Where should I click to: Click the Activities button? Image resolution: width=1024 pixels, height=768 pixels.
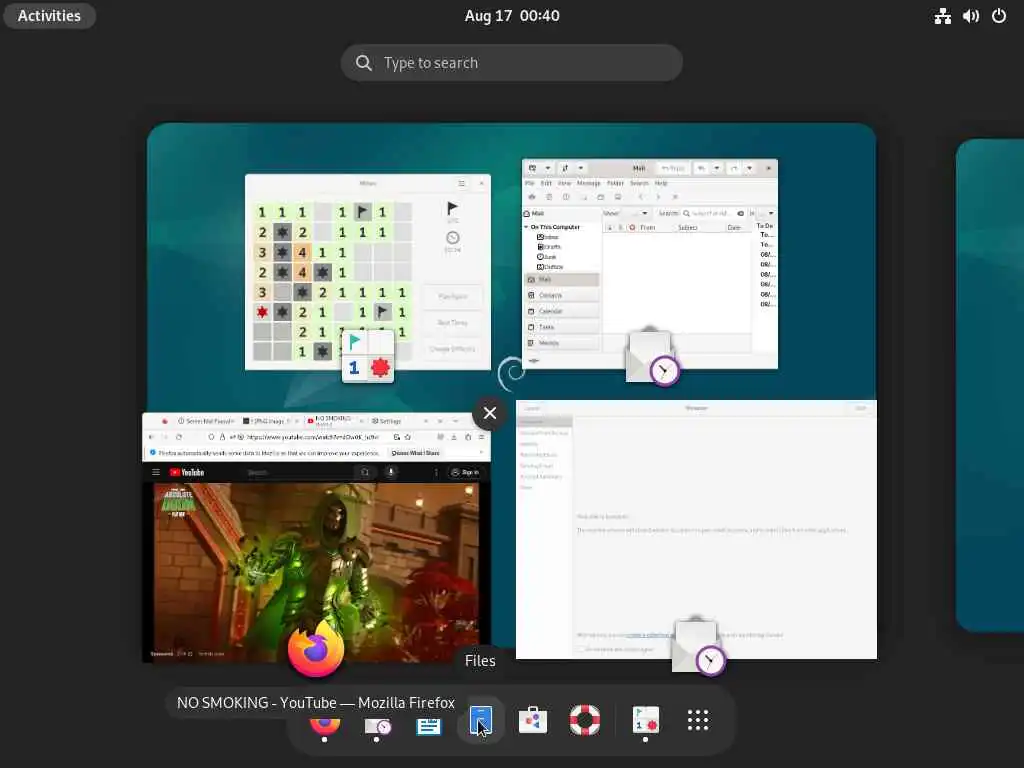coord(50,16)
